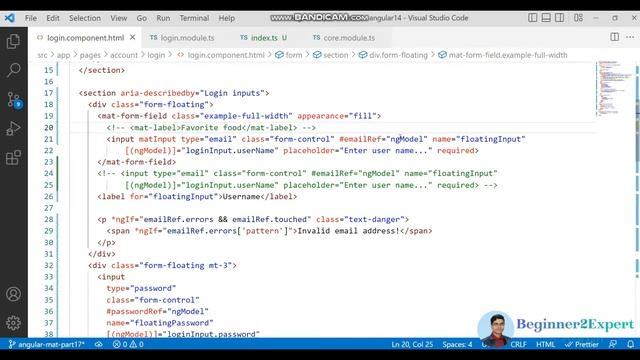640x360 pixels.
Task: Open the Go menu
Action: click(142, 18)
